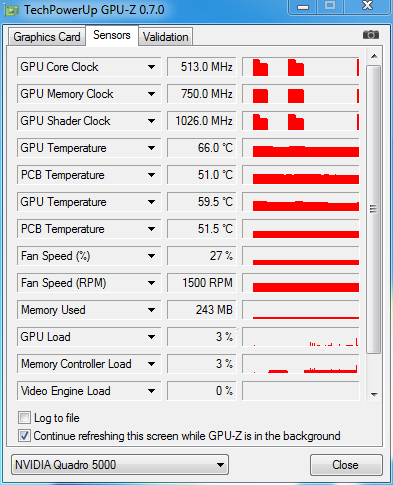Open the GPU Core Clock sensor dropdown
This screenshot has width=393, height=485.
[89, 67]
